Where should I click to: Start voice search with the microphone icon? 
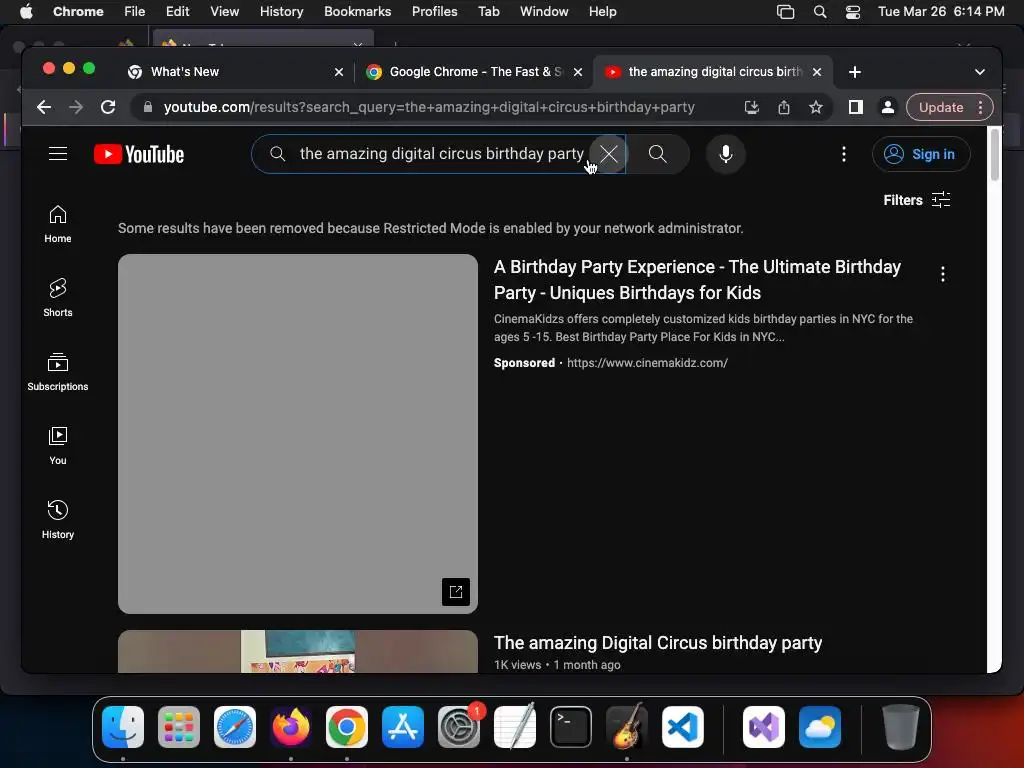[726, 154]
